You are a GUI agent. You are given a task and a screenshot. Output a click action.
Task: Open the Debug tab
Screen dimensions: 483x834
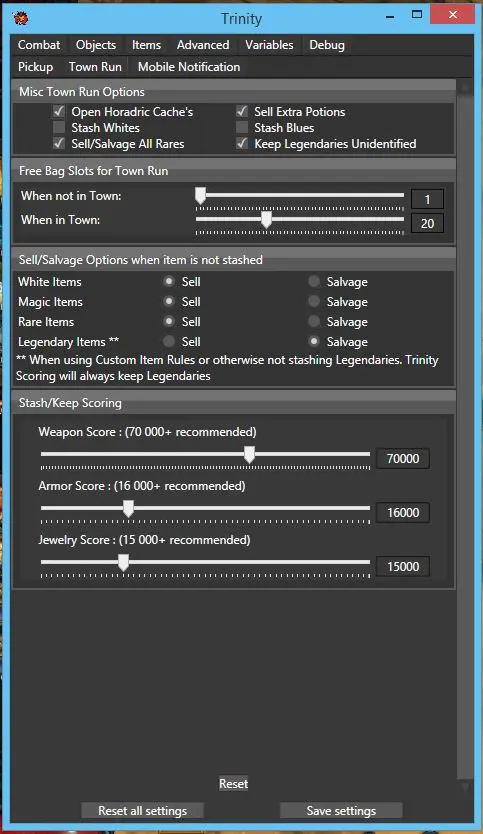[327, 45]
